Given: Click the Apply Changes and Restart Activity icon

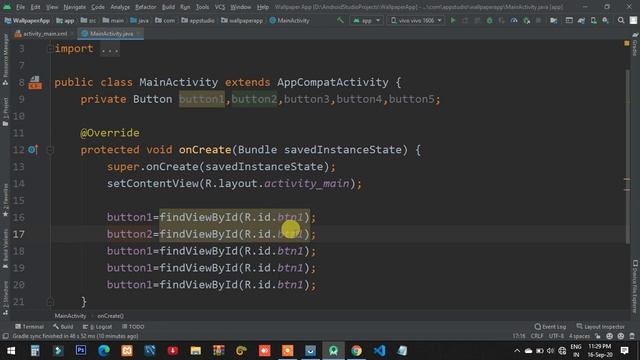Looking at the screenshot, I should (465, 20).
